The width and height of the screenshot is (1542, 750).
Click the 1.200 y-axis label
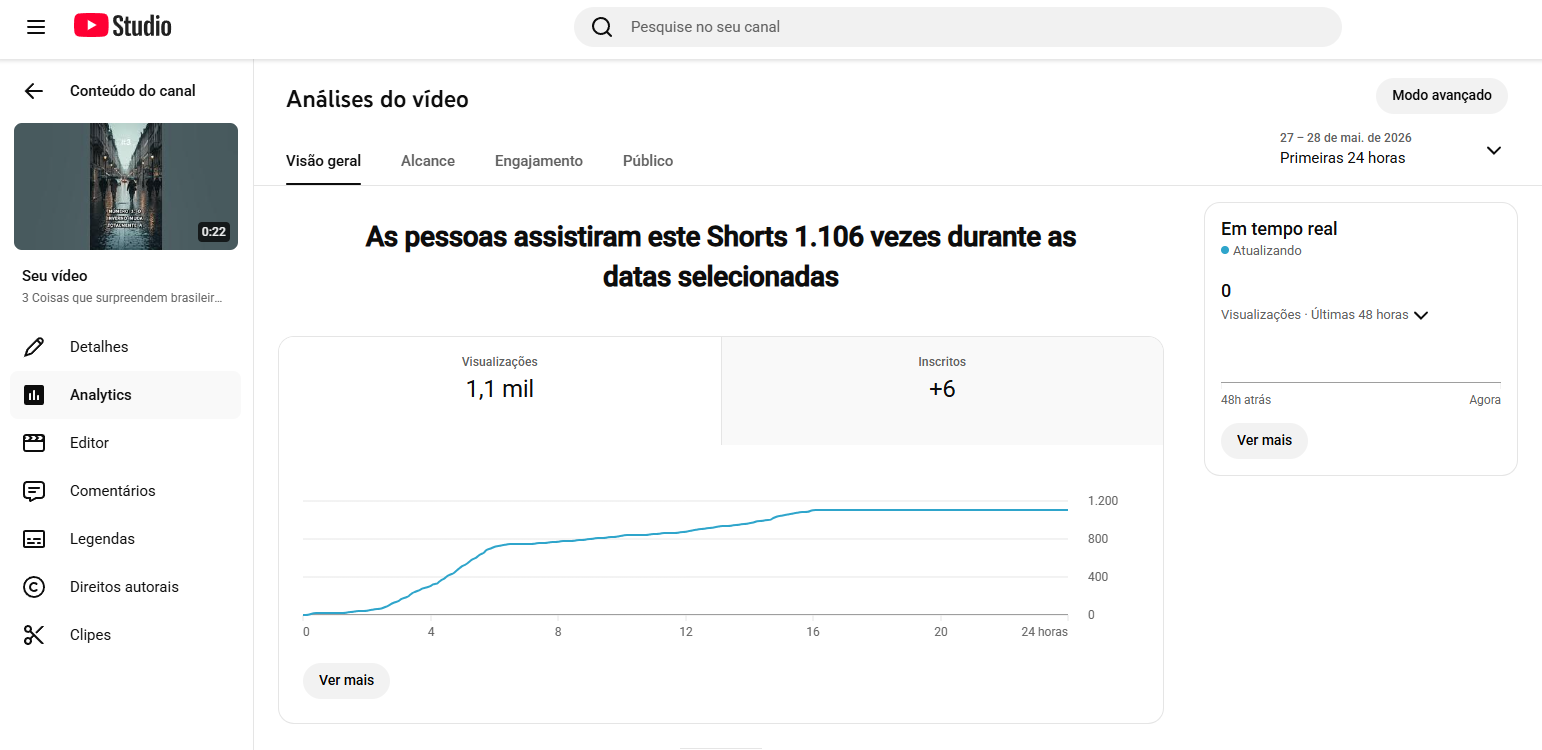(x=1103, y=501)
